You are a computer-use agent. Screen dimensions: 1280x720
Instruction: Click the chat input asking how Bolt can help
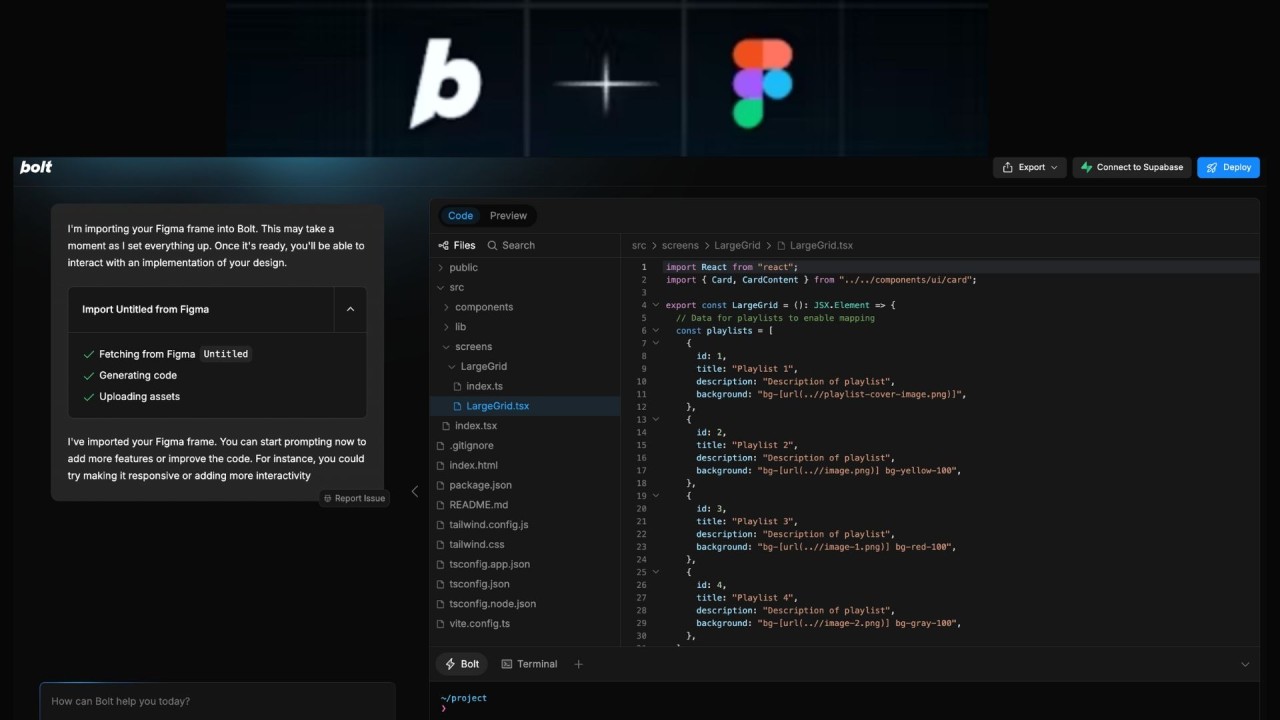point(216,701)
